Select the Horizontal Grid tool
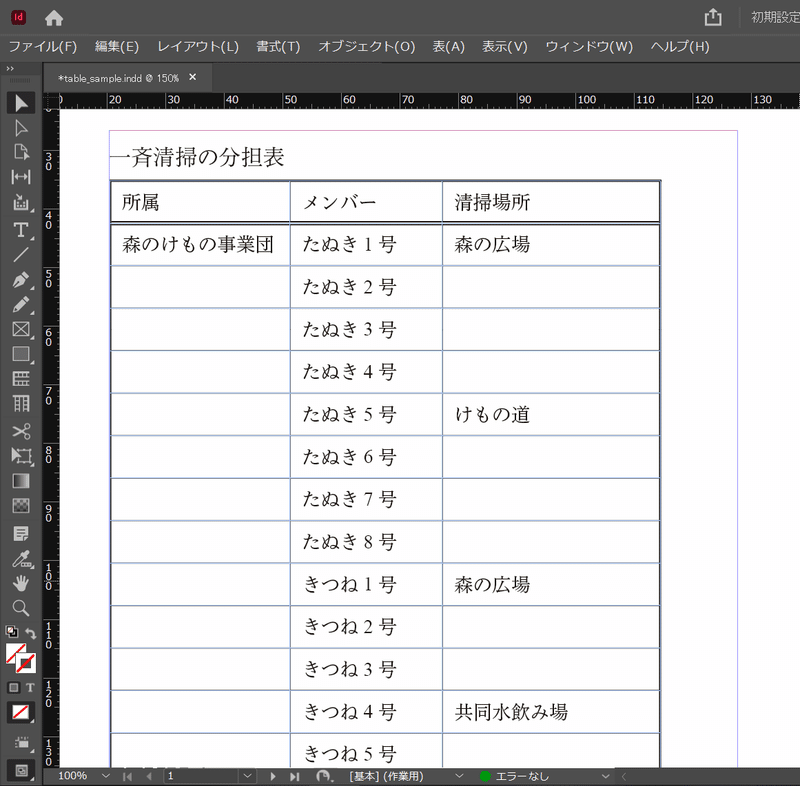The width and height of the screenshot is (800, 786). click(21, 379)
